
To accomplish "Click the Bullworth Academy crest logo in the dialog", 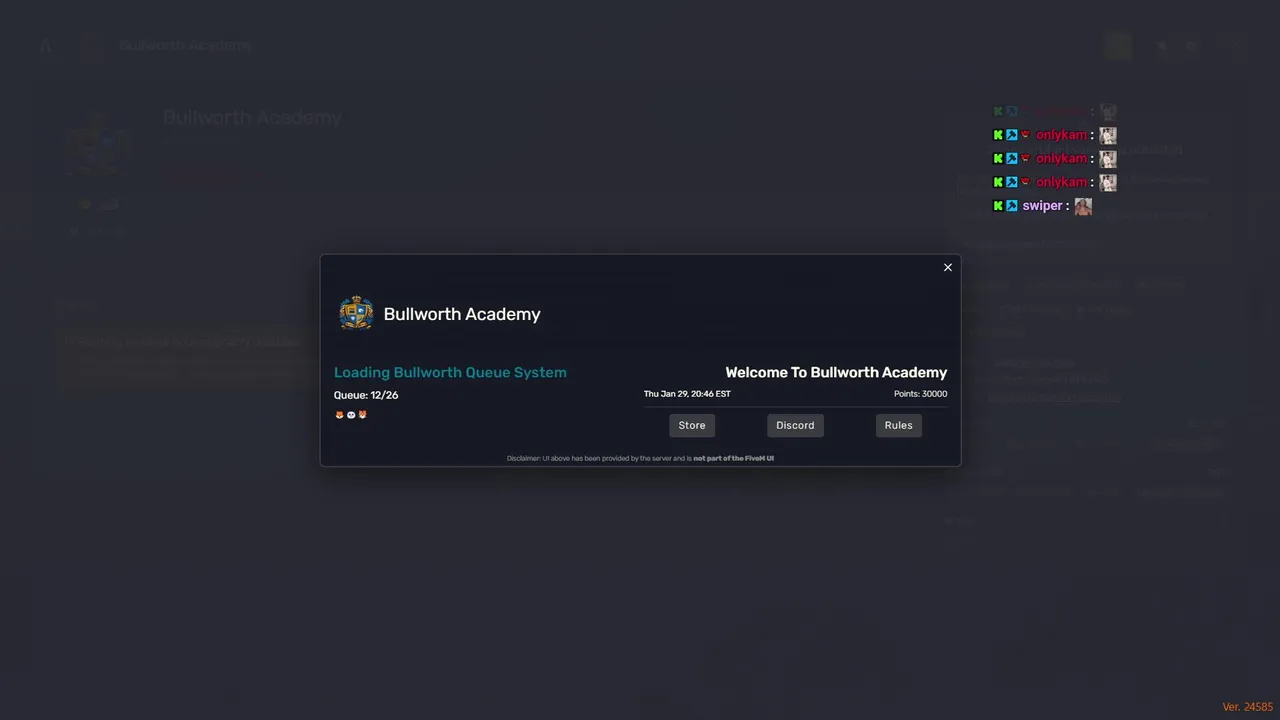I will pyautogui.click(x=356, y=313).
